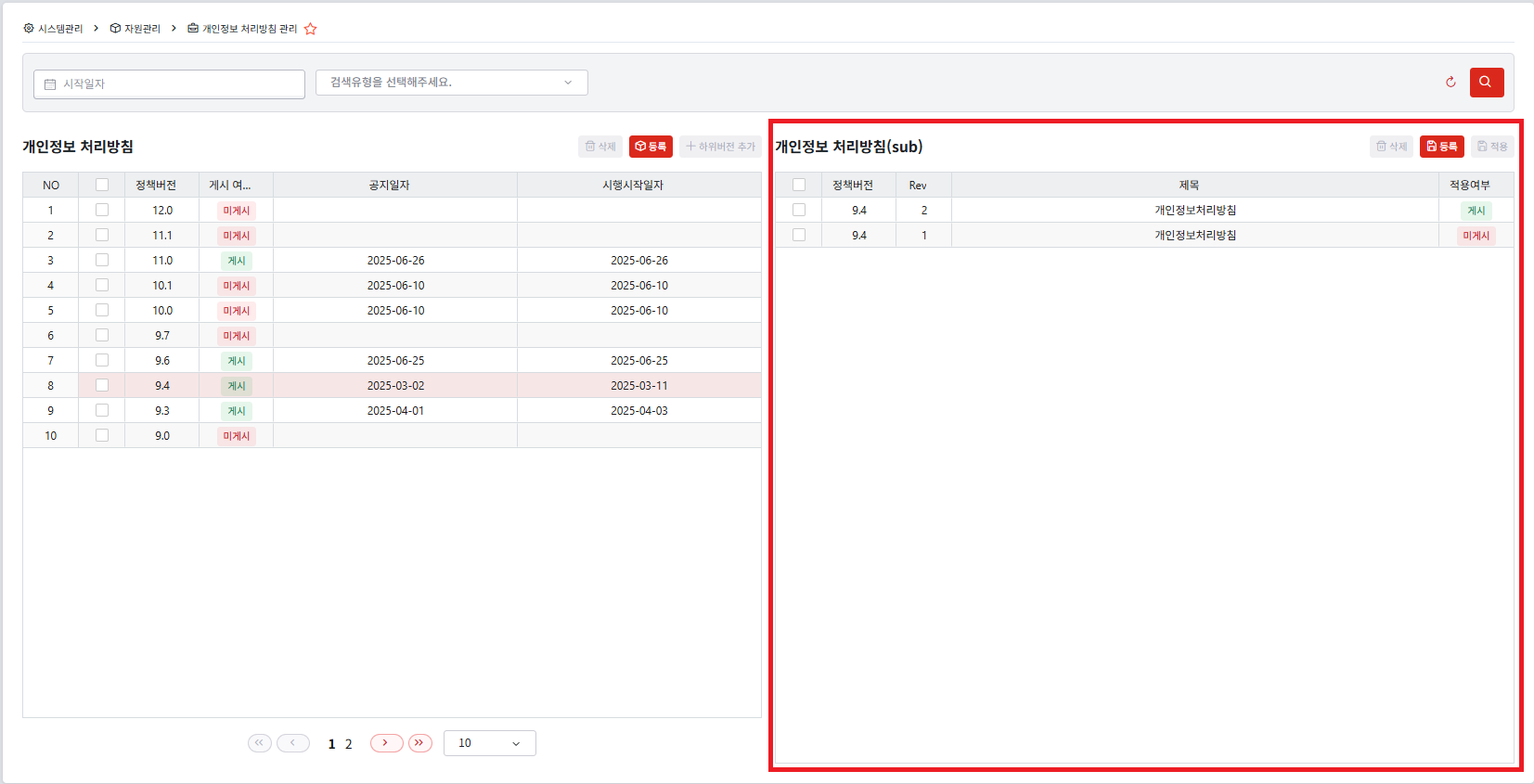This screenshot has height=784, width=1534.
Task: Jump to last page arrow
Action: click(x=420, y=743)
